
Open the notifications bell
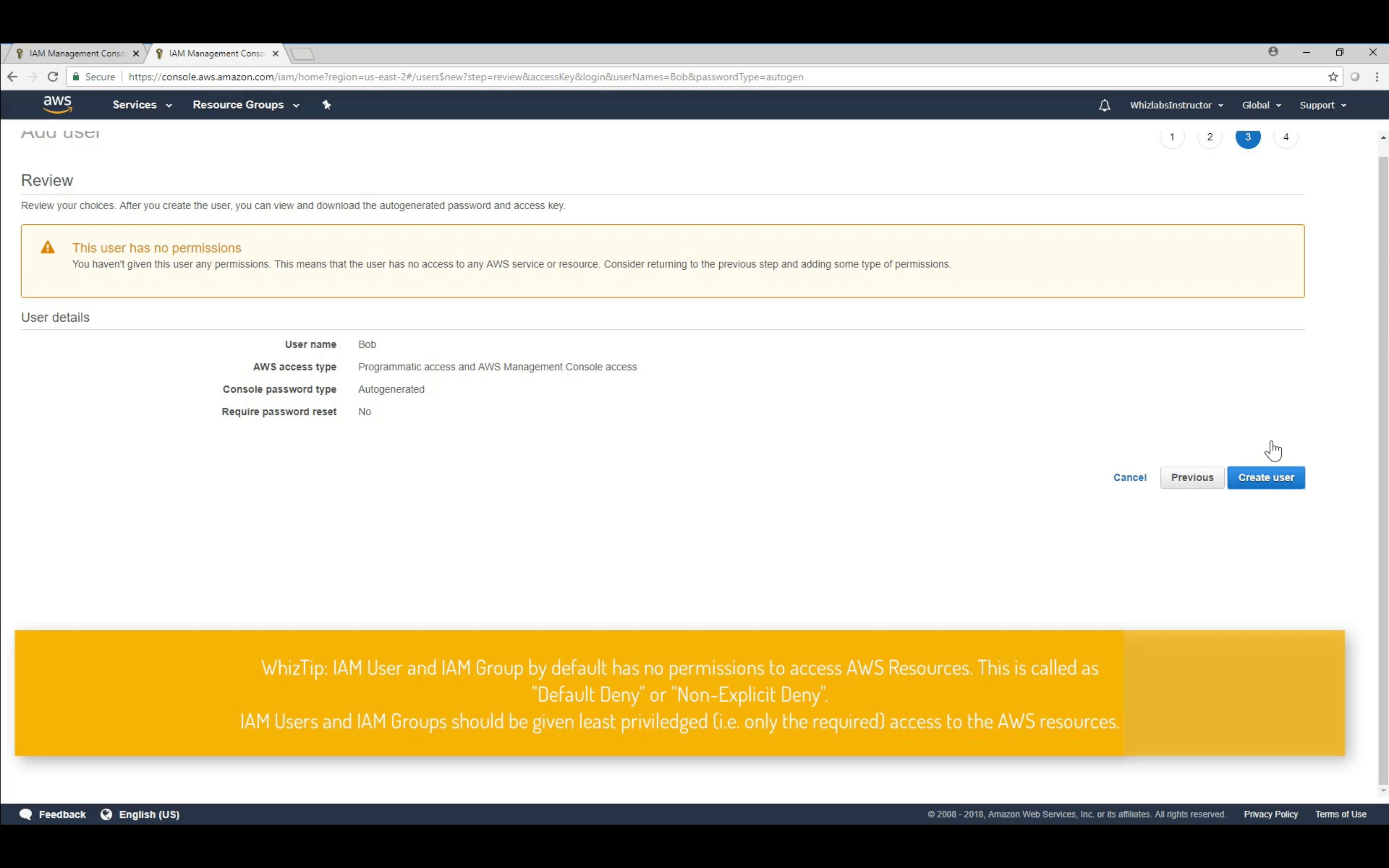click(1104, 105)
